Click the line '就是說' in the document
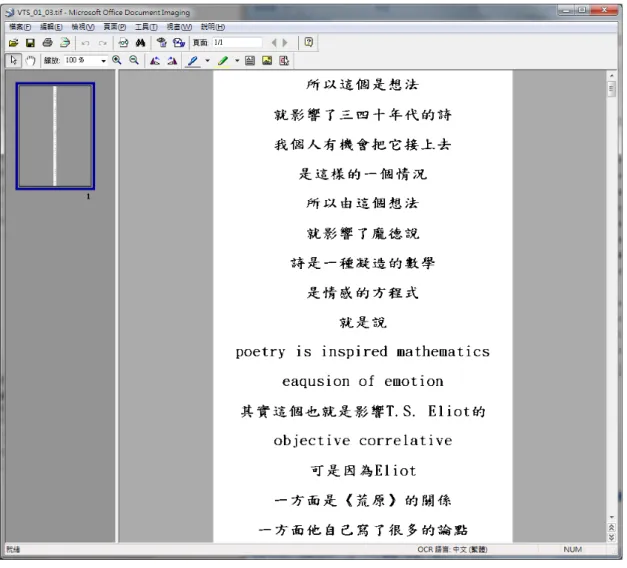Image resolution: width=627 pixels, height=568 pixels. 363,323
